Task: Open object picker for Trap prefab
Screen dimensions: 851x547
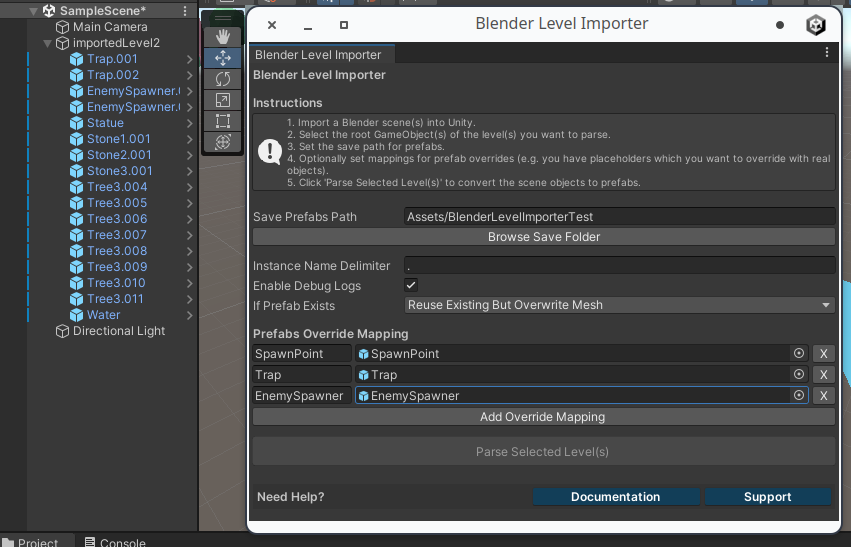Action: 799,374
